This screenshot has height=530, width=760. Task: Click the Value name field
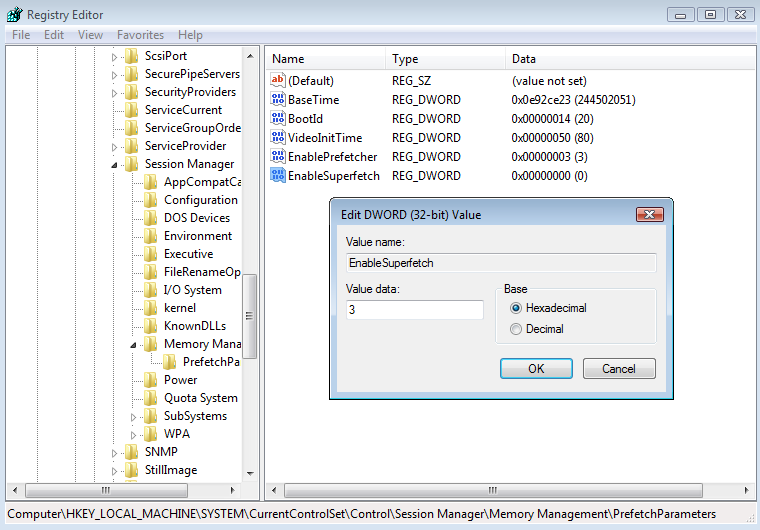pos(501,263)
